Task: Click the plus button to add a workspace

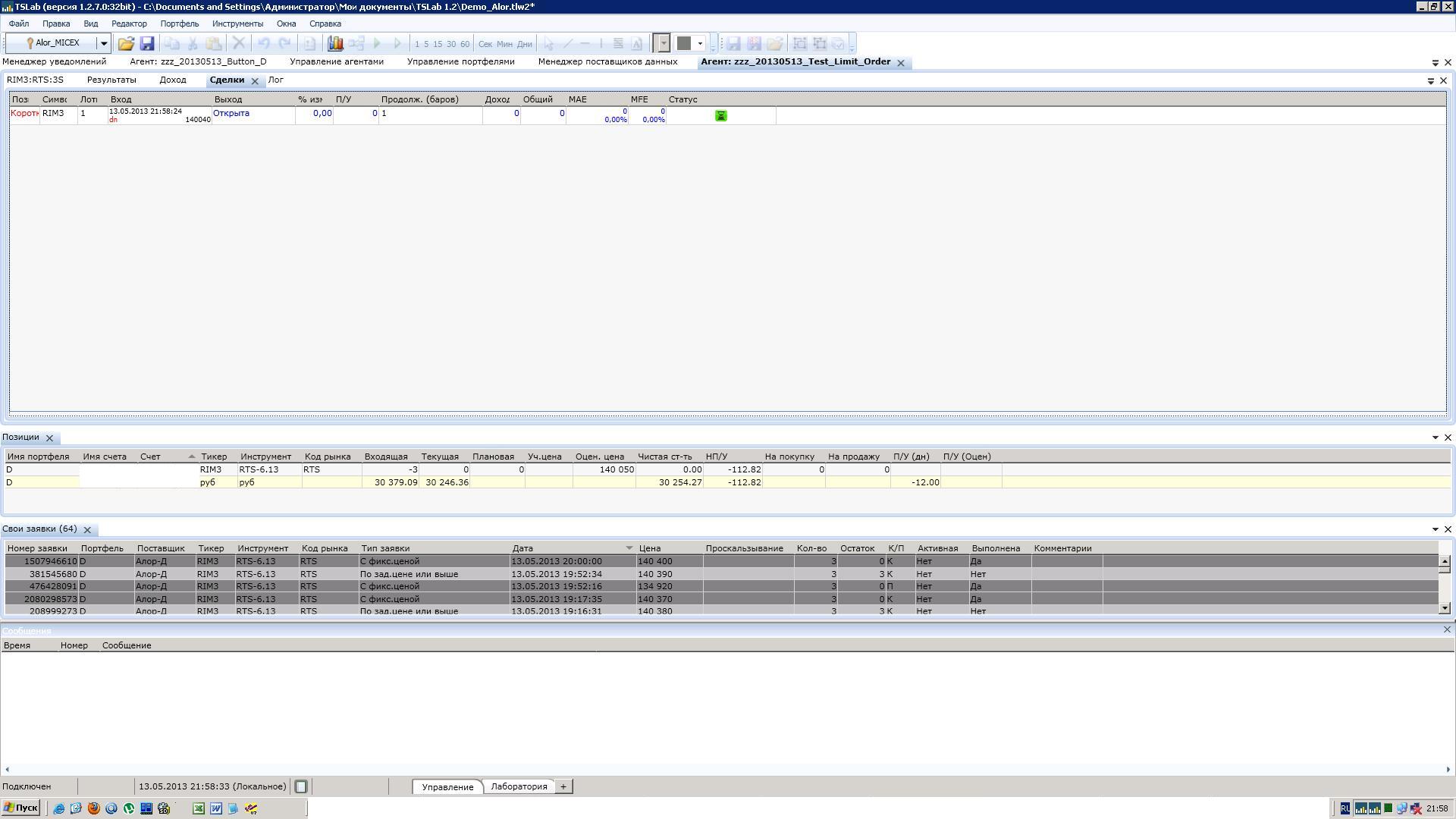Action: [563, 786]
